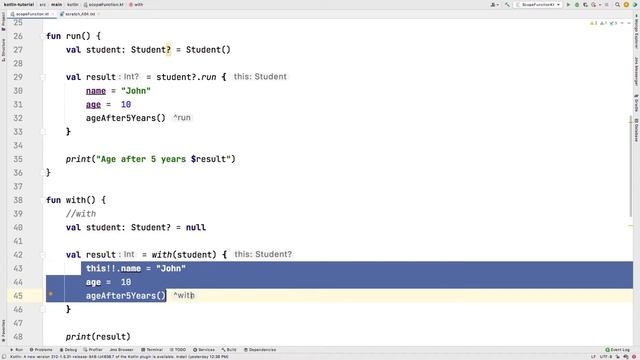Open the Structure tool window sidebar
Image resolution: width=640 pixels, height=360 pixels.
pyautogui.click(x=3, y=50)
